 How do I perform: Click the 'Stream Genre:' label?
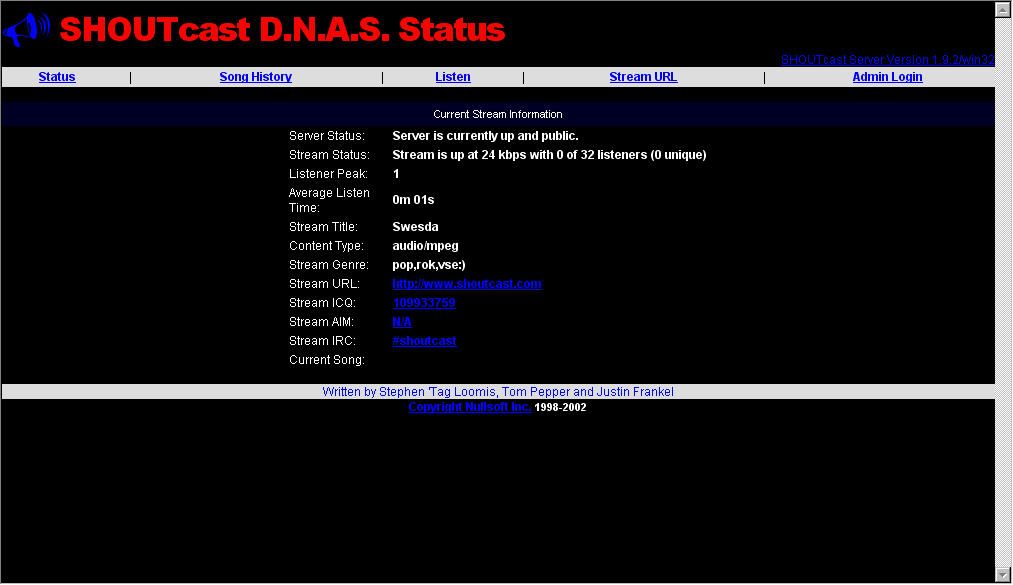(329, 265)
